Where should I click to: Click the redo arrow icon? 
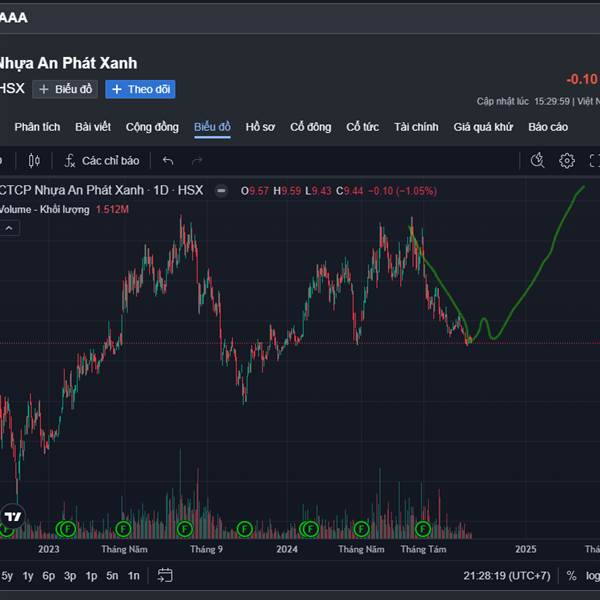197,161
